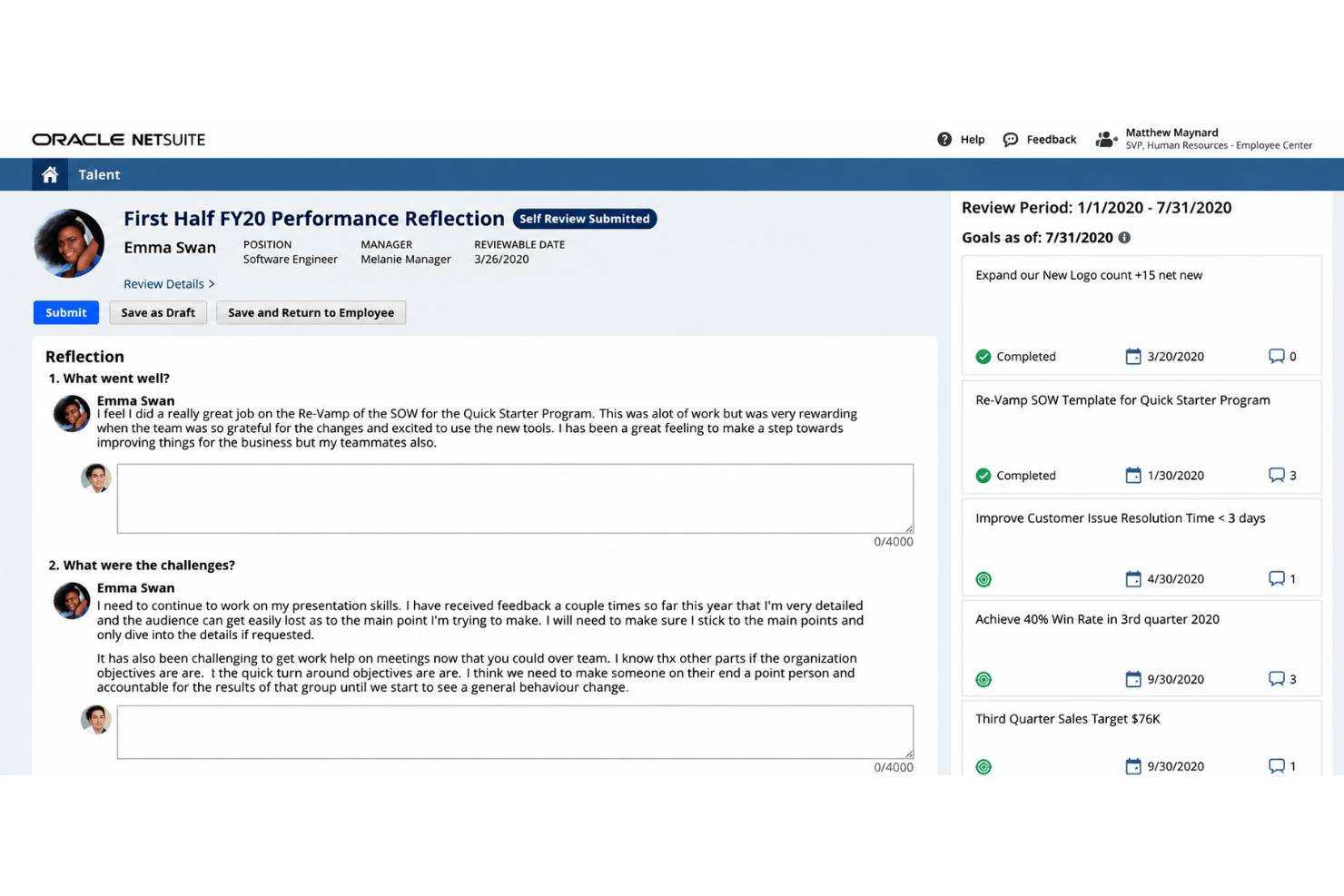
Task: Show info about Goals as of date
Action: point(1124,238)
